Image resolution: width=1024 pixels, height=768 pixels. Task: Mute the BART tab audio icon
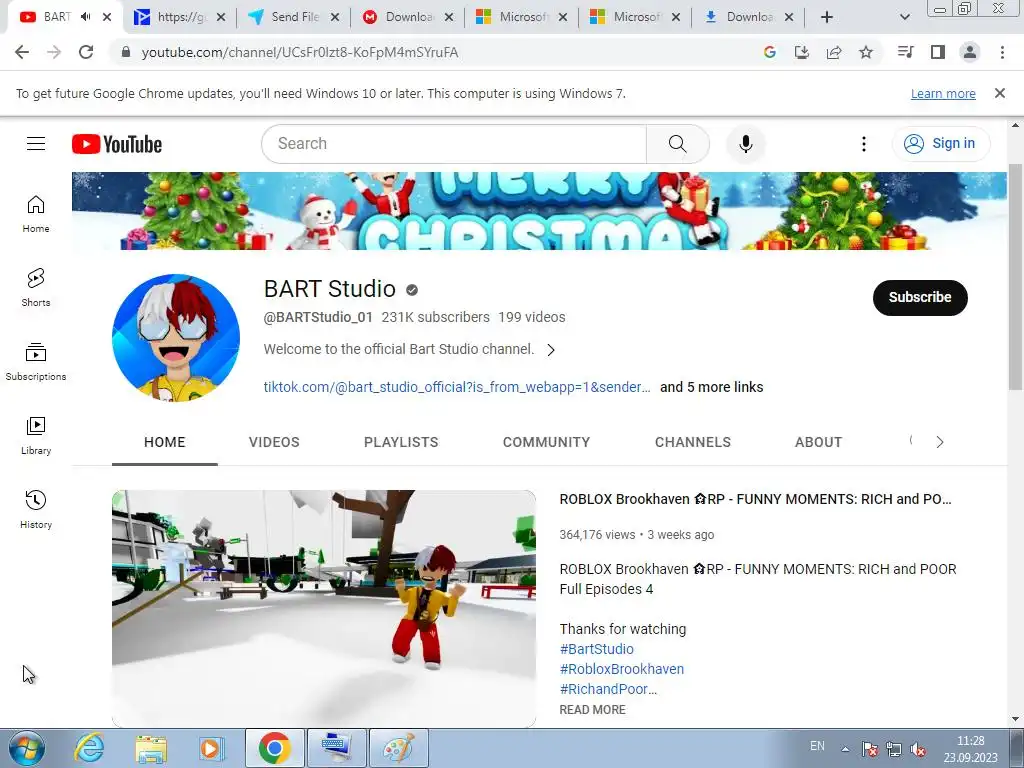[x=86, y=17]
